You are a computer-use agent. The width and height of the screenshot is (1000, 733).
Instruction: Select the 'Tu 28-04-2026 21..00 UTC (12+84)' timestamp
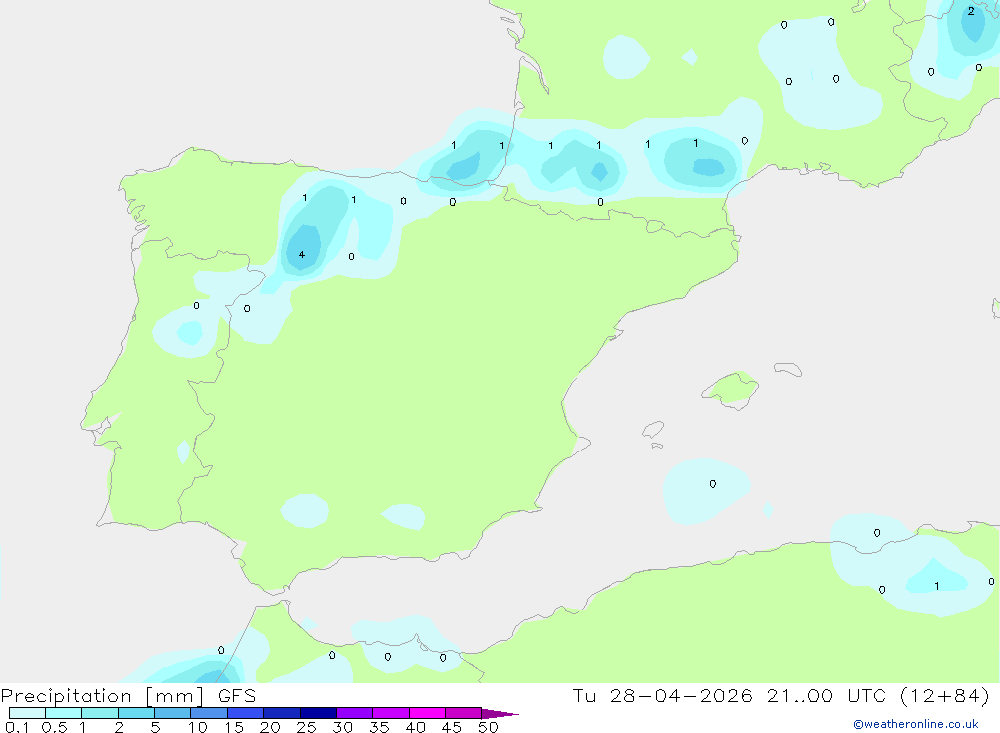click(x=781, y=696)
